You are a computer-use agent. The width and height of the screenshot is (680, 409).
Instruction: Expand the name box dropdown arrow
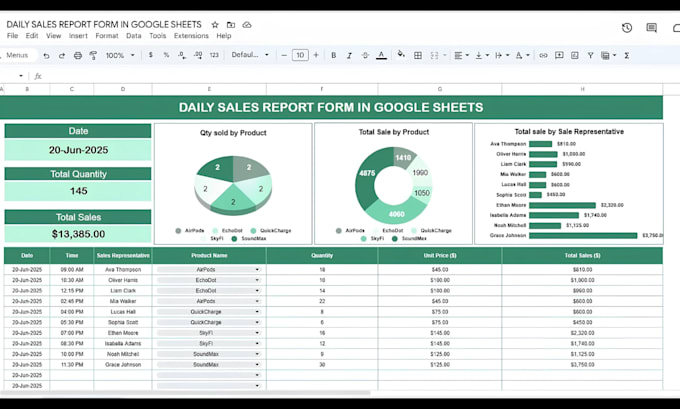21,76
